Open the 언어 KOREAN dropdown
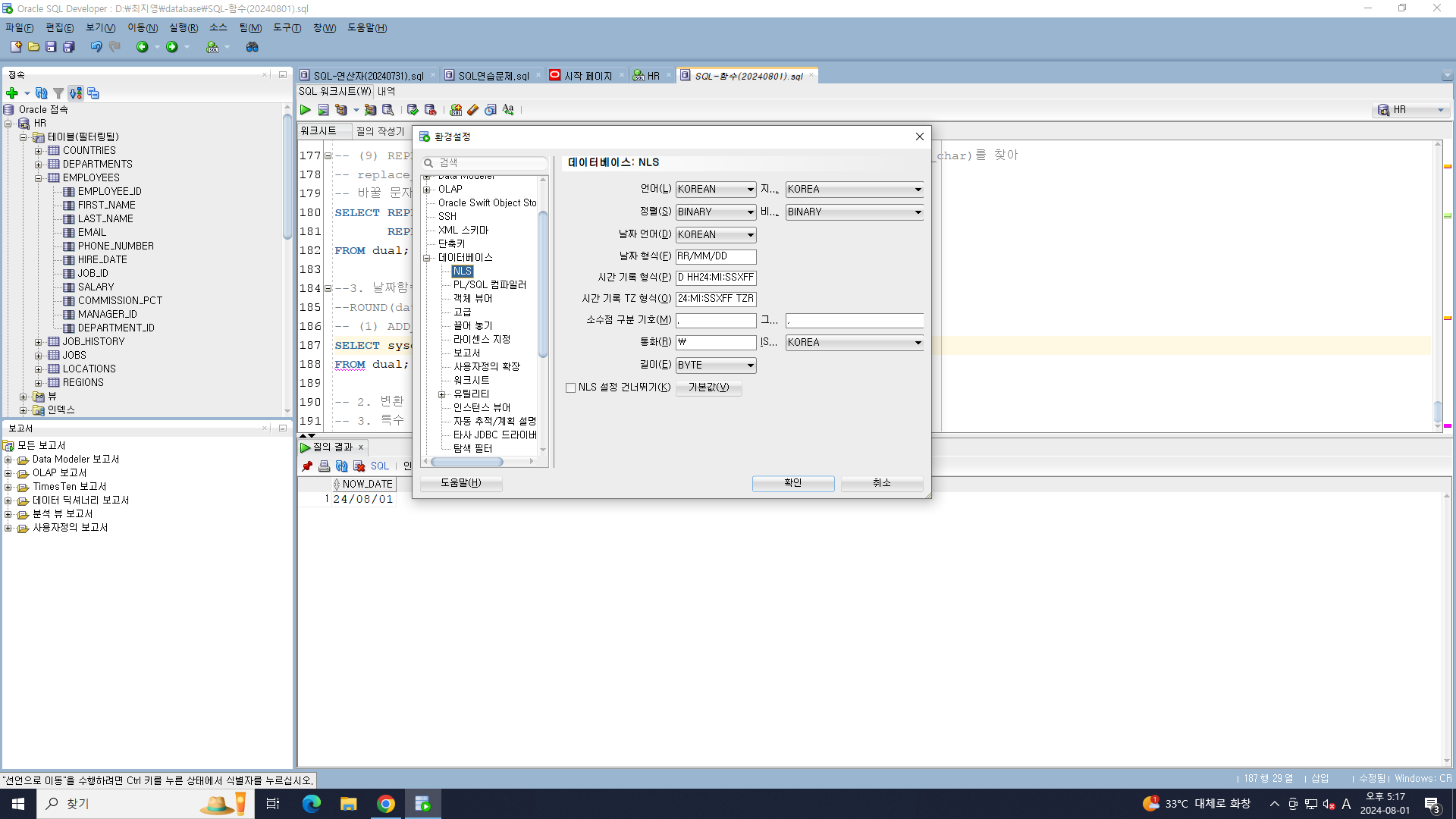This screenshot has height=819, width=1456. [715, 190]
